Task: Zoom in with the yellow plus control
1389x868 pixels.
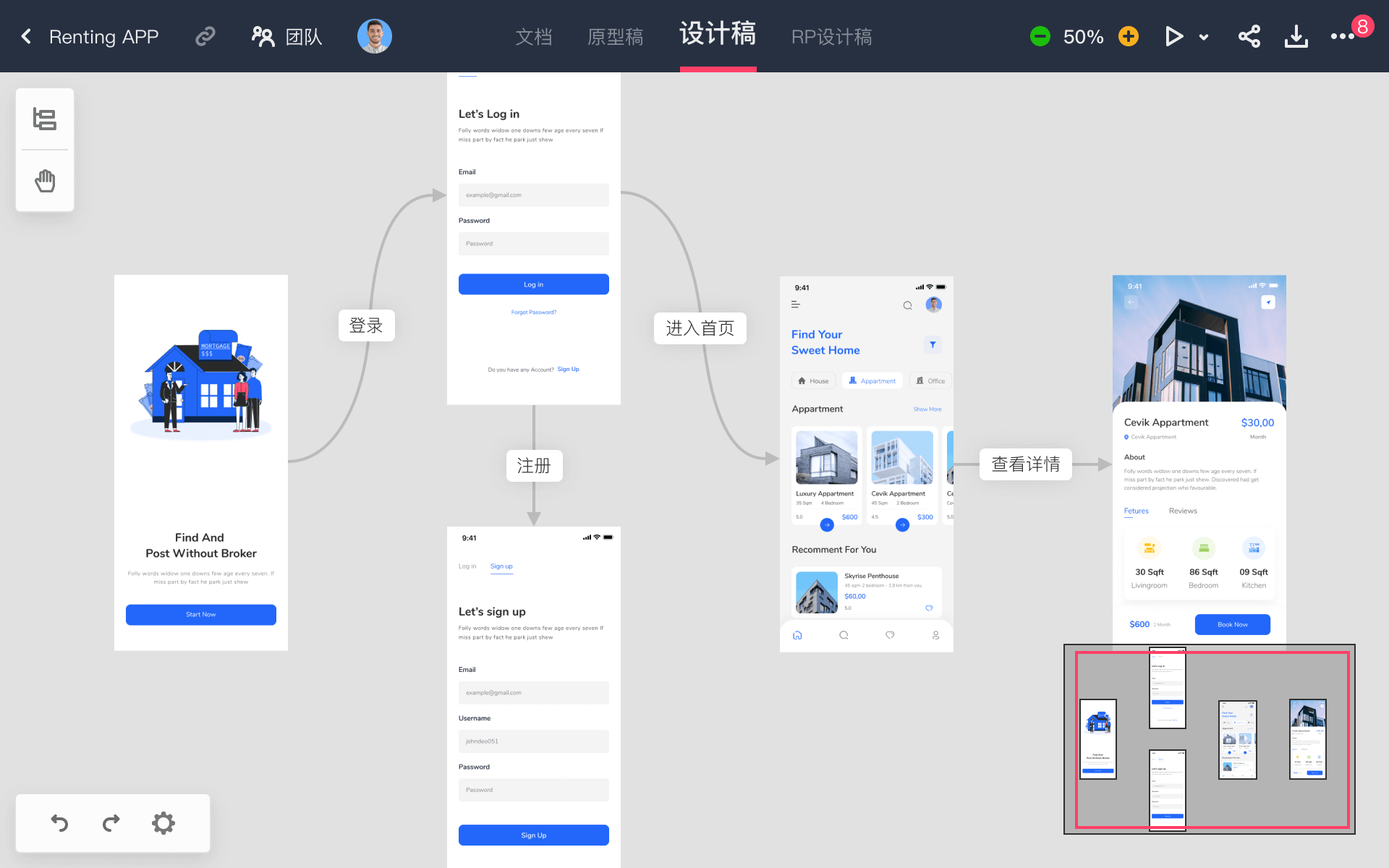Action: 1128,36
